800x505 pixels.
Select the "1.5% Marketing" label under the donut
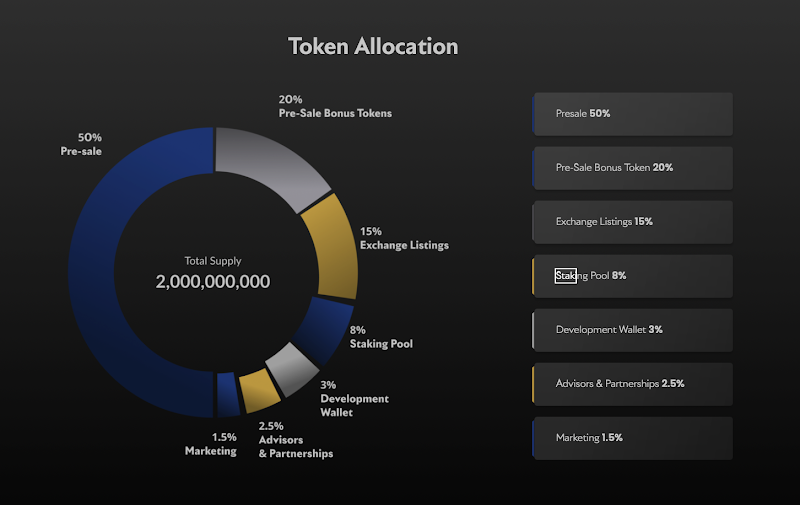(x=210, y=444)
